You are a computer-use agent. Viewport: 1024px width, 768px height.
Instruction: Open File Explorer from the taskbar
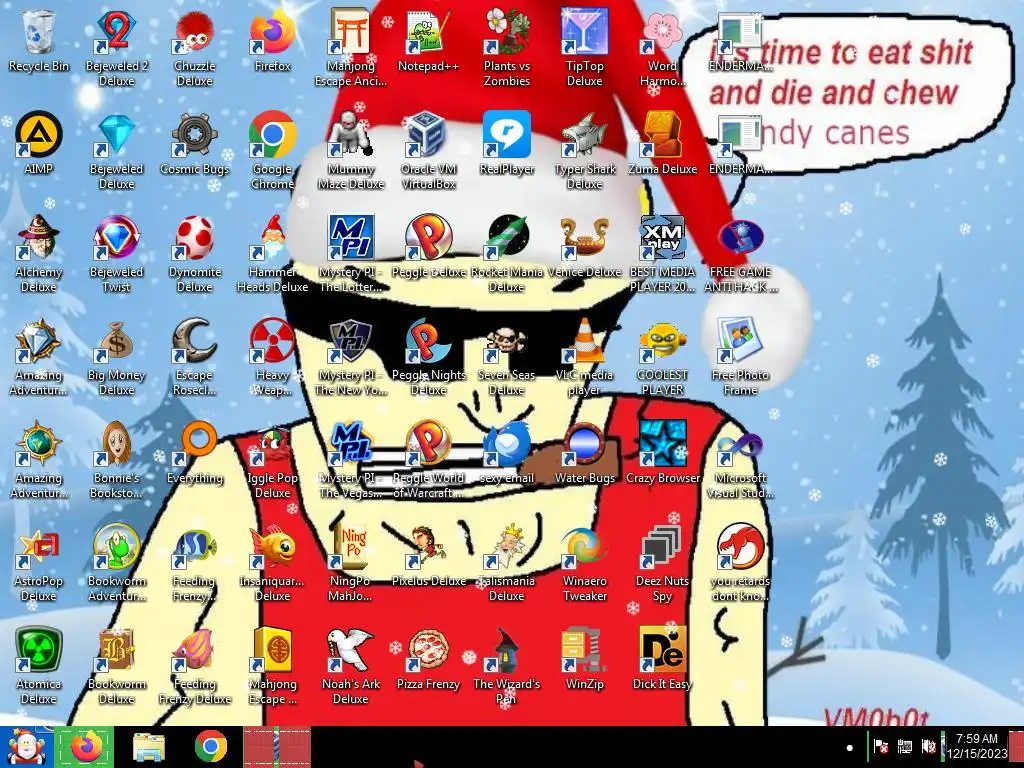coord(149,747)
